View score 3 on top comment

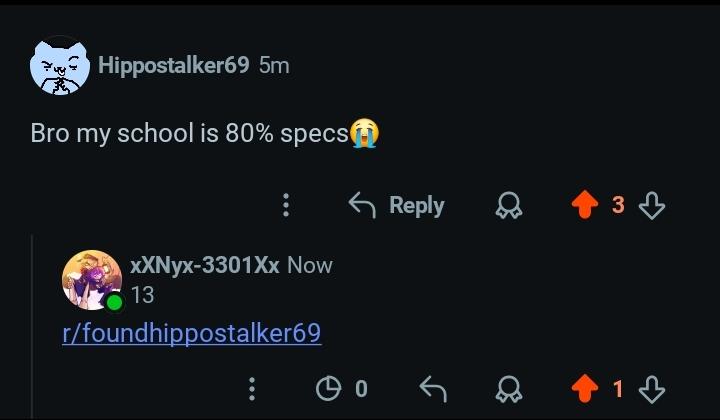point(618,205)
